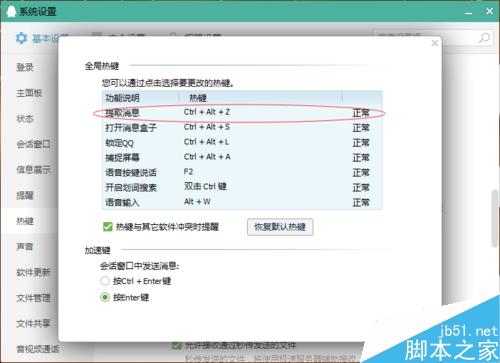Select the 提取消息 hotkey row
This screenshot has height=363, width=500.
(x=242, y=113)
